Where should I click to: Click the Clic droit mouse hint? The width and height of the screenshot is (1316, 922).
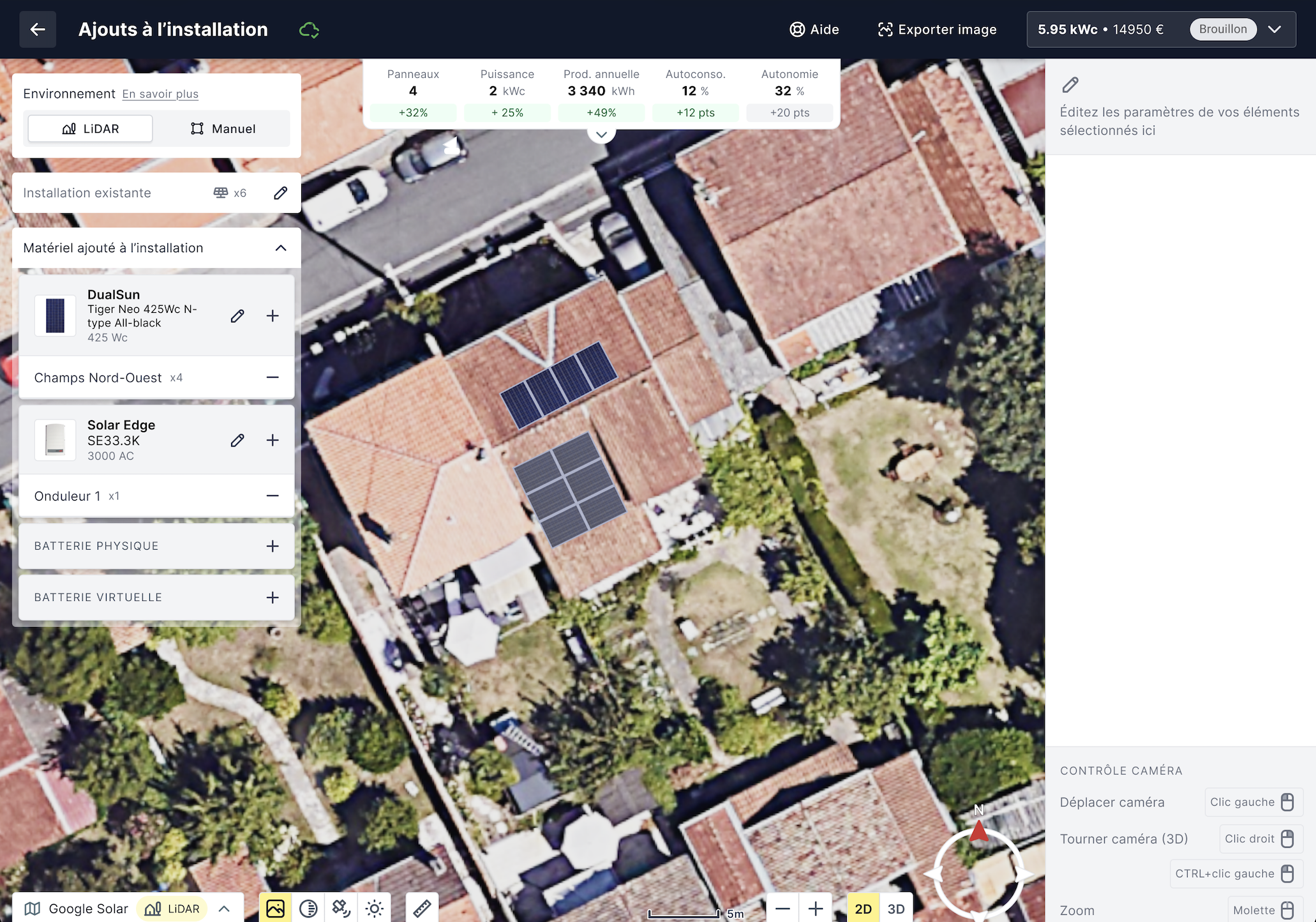[1260, 838]
